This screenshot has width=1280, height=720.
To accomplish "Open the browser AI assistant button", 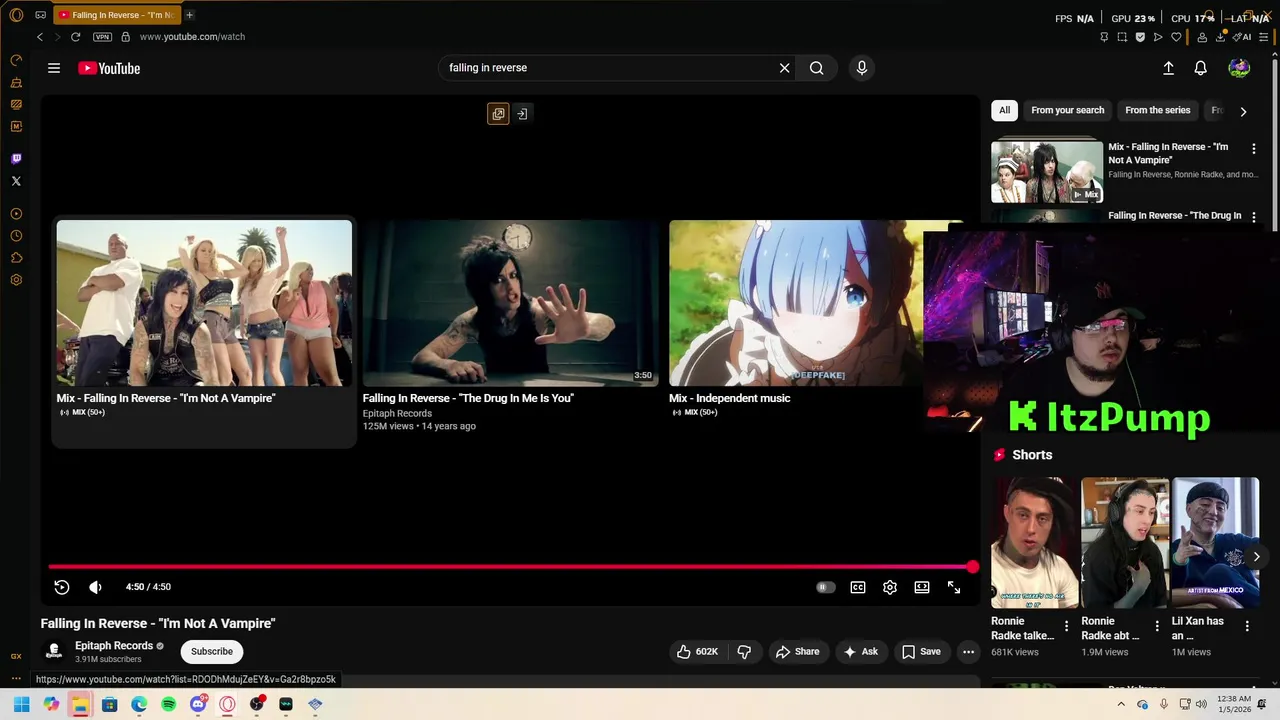I will coord(1243,37).
